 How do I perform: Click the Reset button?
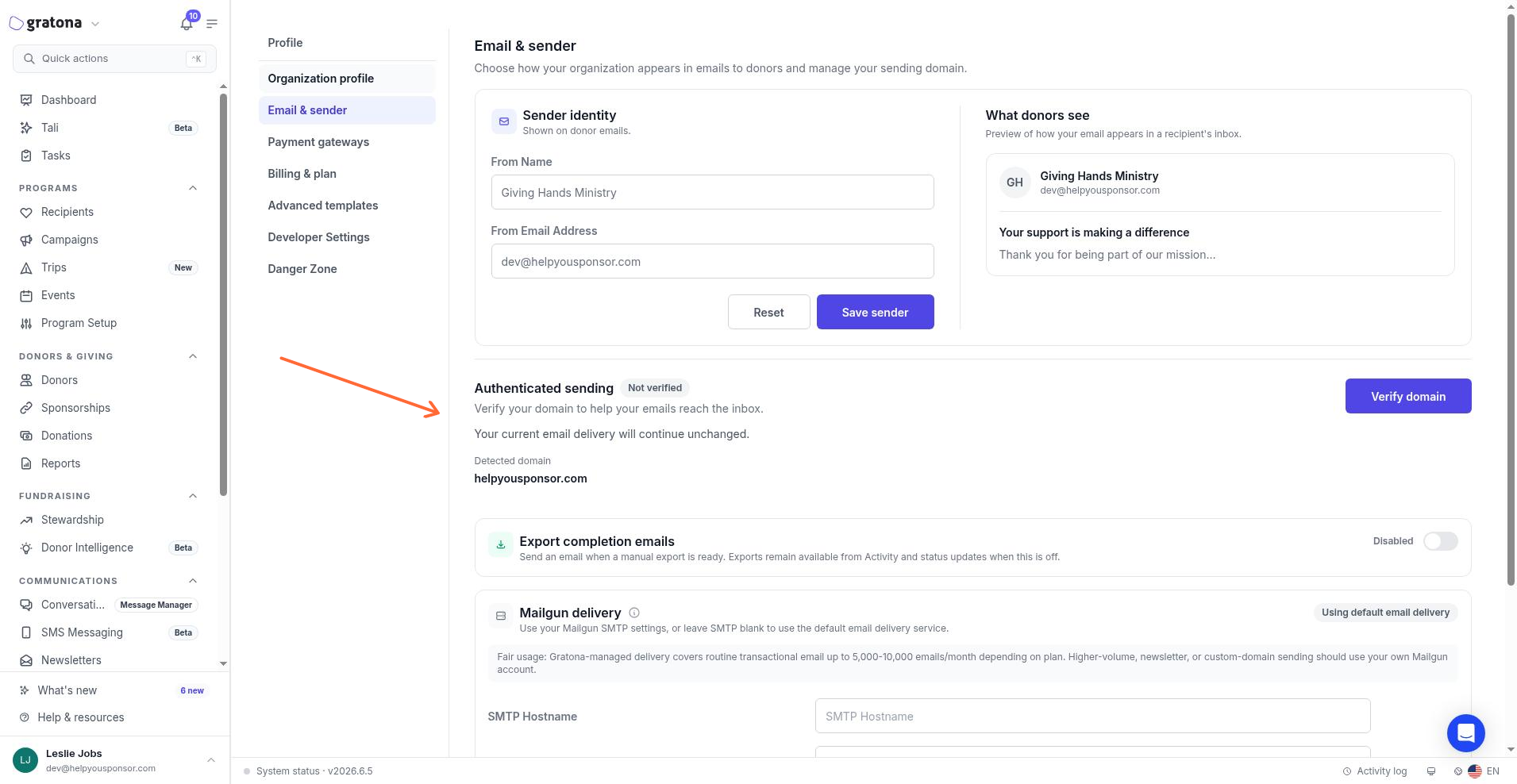pyautogui.click(x=768, y=312)
